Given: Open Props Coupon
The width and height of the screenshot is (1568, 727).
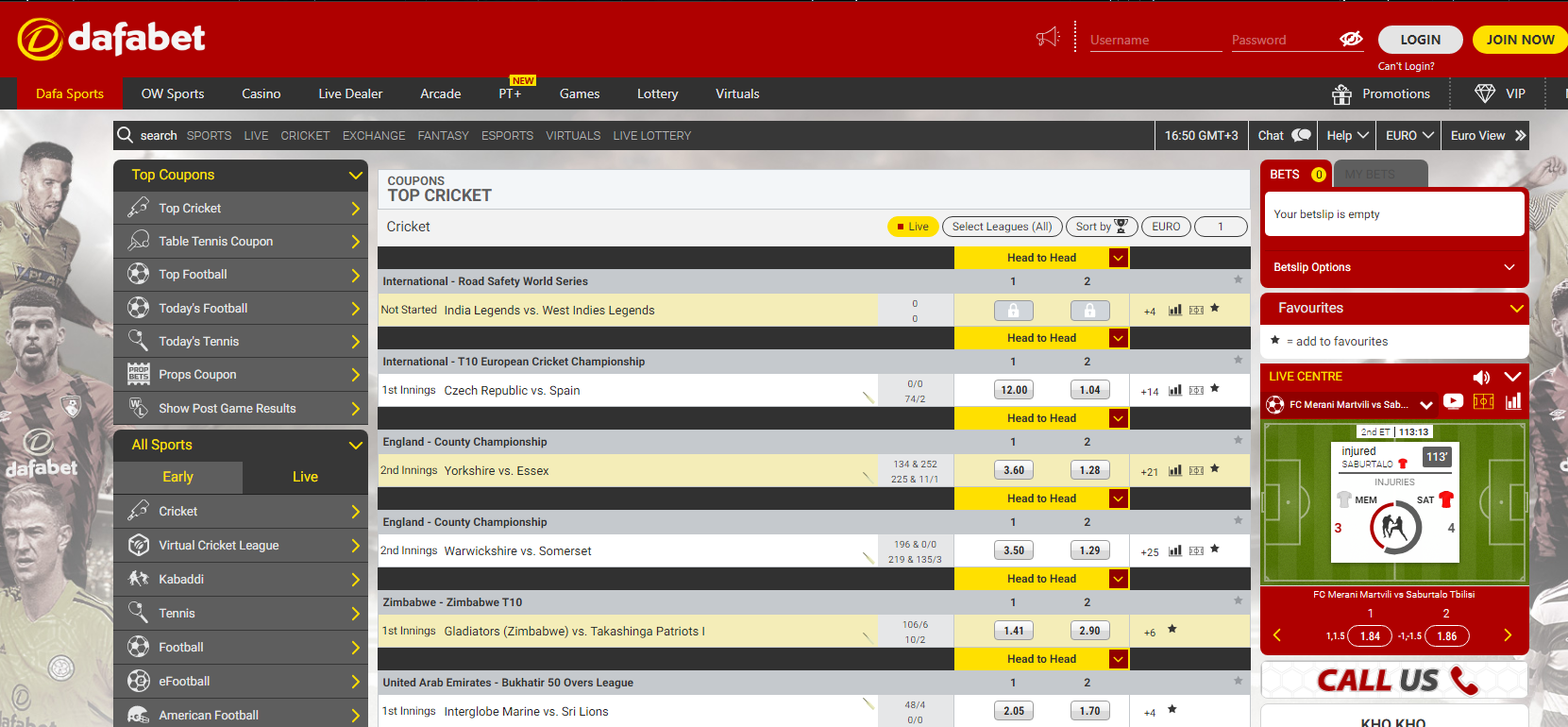Looking at the screenshot, I should (241, 375).
